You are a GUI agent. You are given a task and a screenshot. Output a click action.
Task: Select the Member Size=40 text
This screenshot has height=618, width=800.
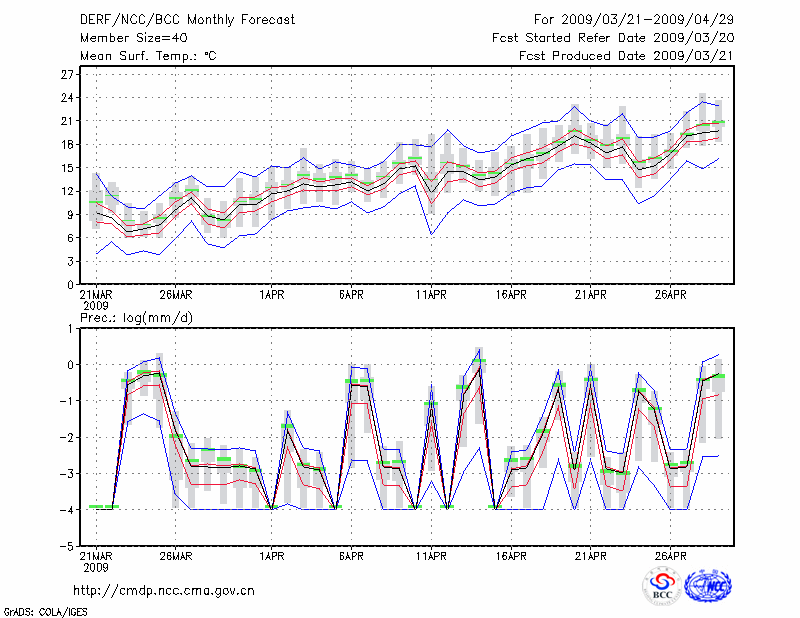pyautogui.click(x=131, y=38)
